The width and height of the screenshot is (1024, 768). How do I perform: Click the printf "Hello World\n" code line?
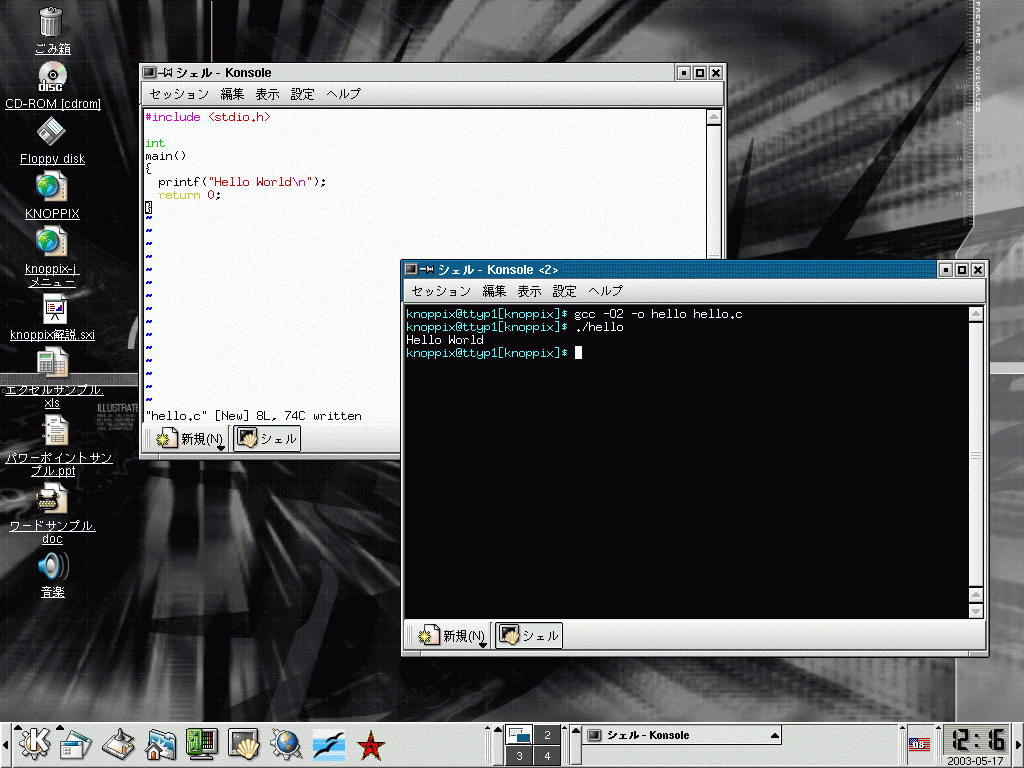click(242, 182)
